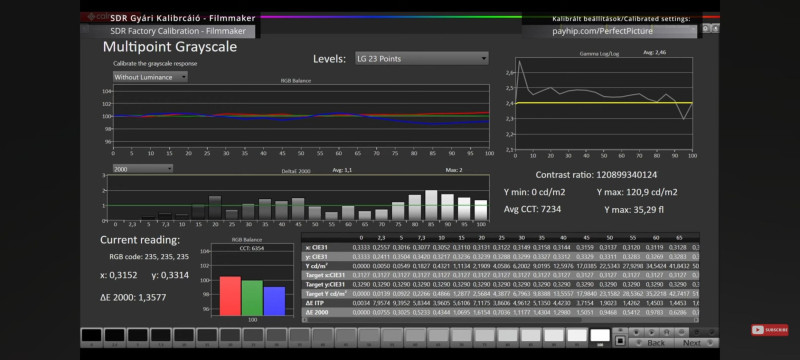The height and width of the screenshot is (360, 800).
Task: Click the Gamma Log/Log chart
Action: 604,104
